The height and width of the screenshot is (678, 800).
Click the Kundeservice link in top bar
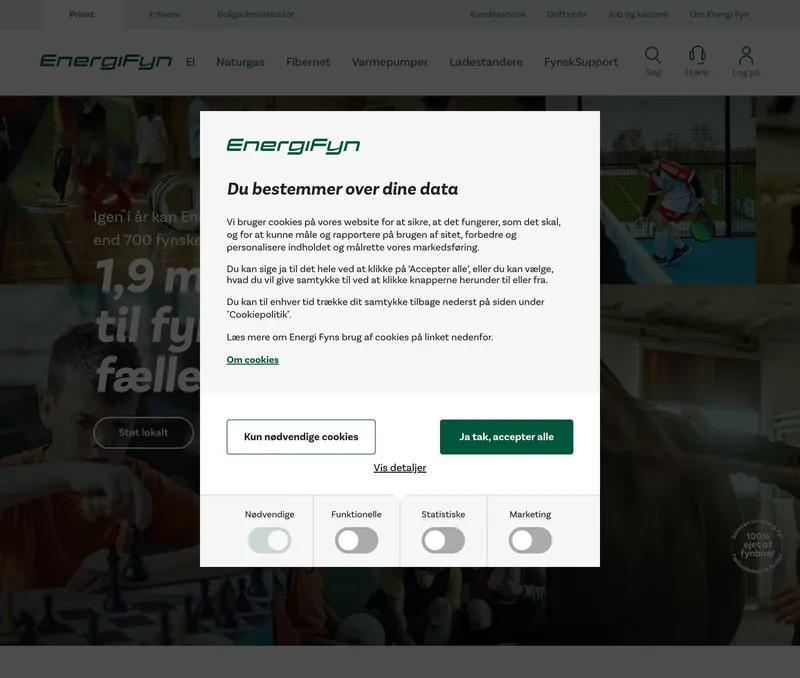click(498, 14)
